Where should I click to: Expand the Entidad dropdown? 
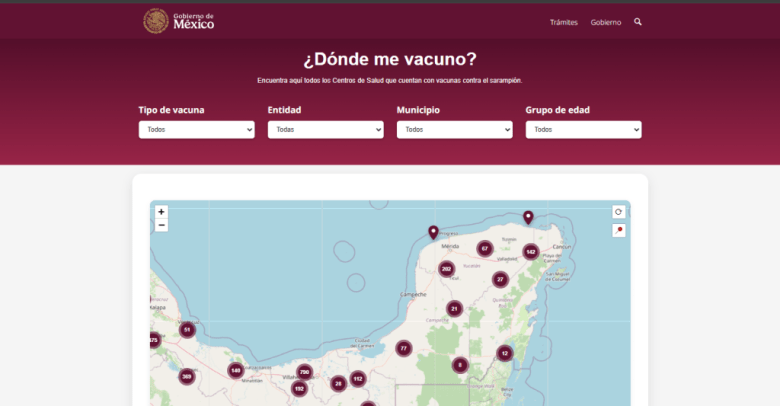click(x=325, y=130)
